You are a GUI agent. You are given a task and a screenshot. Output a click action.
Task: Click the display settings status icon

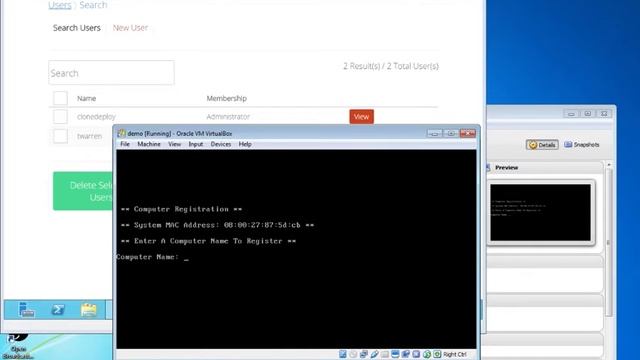[395, 354]
